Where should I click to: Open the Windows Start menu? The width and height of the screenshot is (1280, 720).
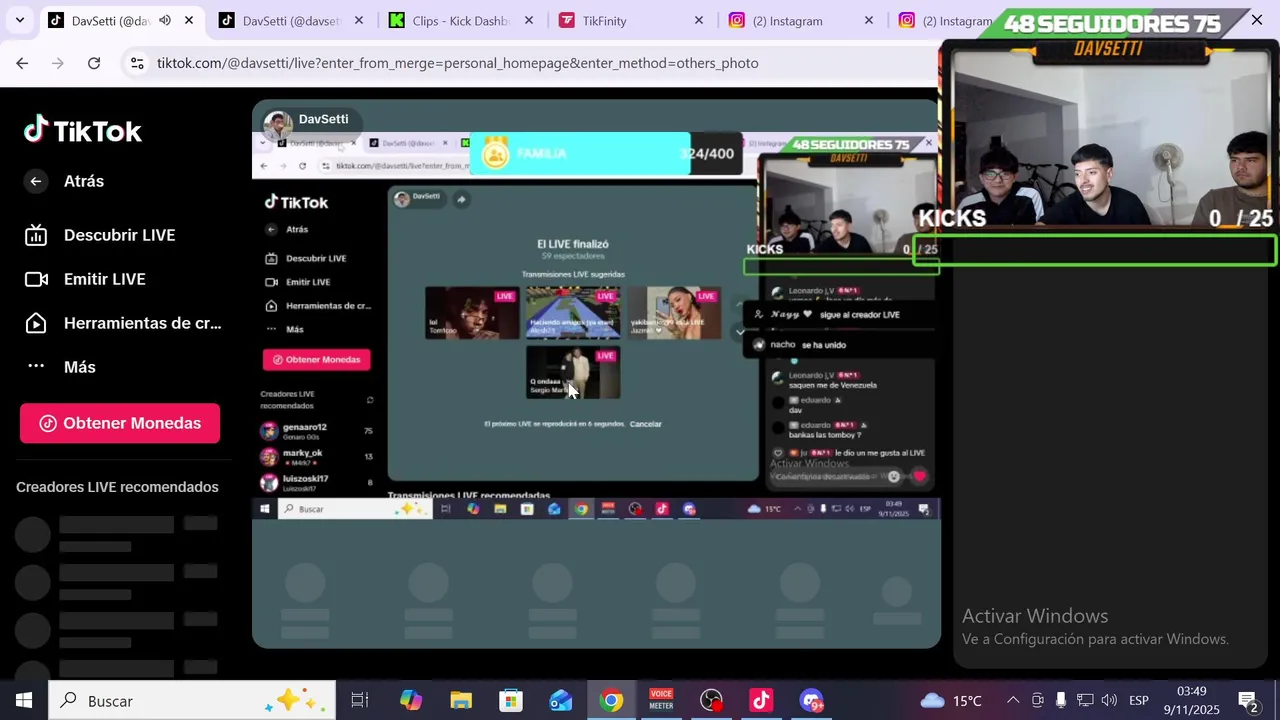(x=24, y=700)
